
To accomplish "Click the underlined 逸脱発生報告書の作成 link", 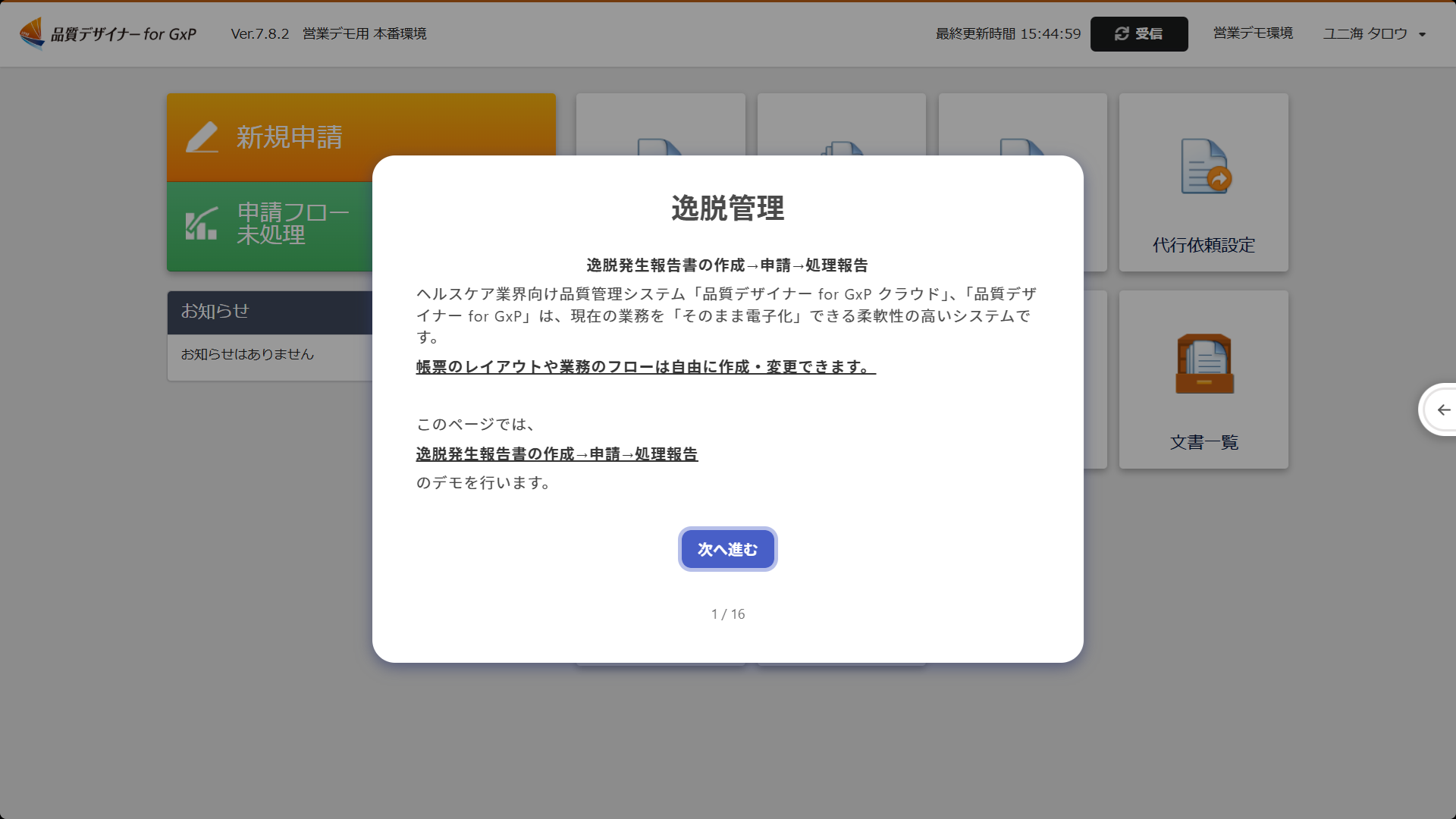I will pos(557,454).
